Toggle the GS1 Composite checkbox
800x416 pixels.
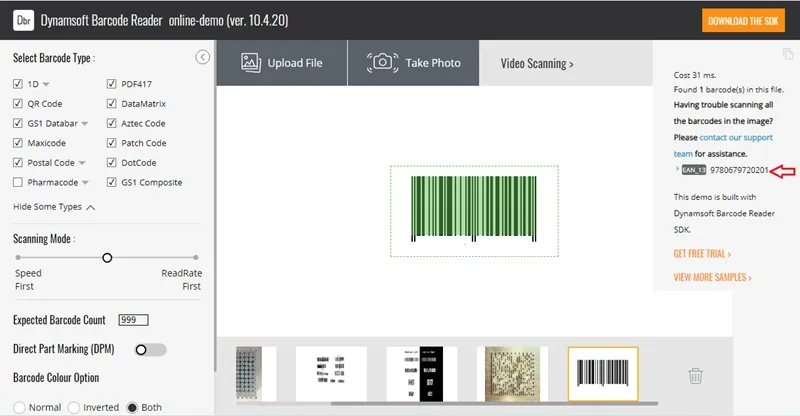coord(112,182)
